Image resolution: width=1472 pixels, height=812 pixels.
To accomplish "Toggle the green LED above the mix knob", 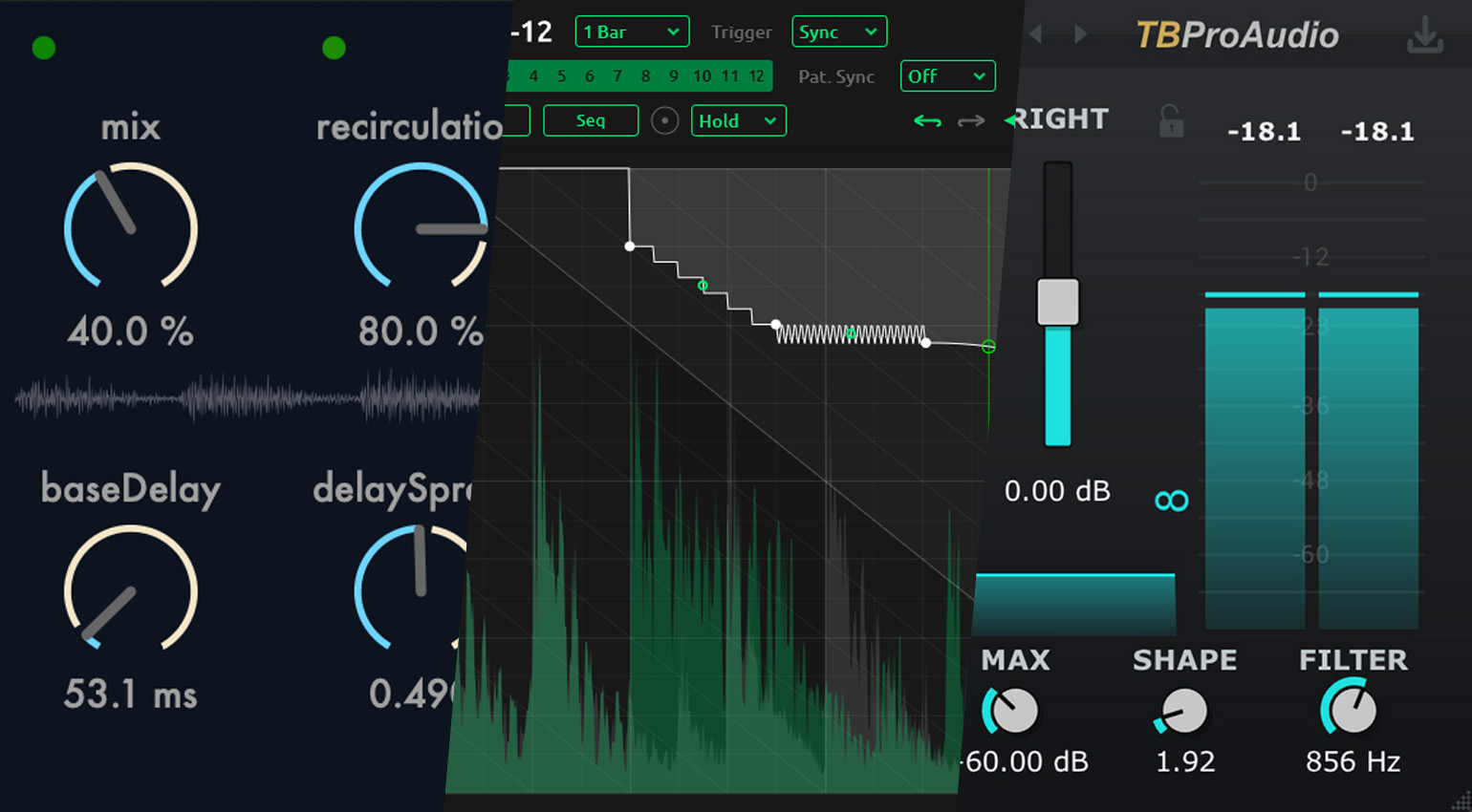I will [44, 48].
